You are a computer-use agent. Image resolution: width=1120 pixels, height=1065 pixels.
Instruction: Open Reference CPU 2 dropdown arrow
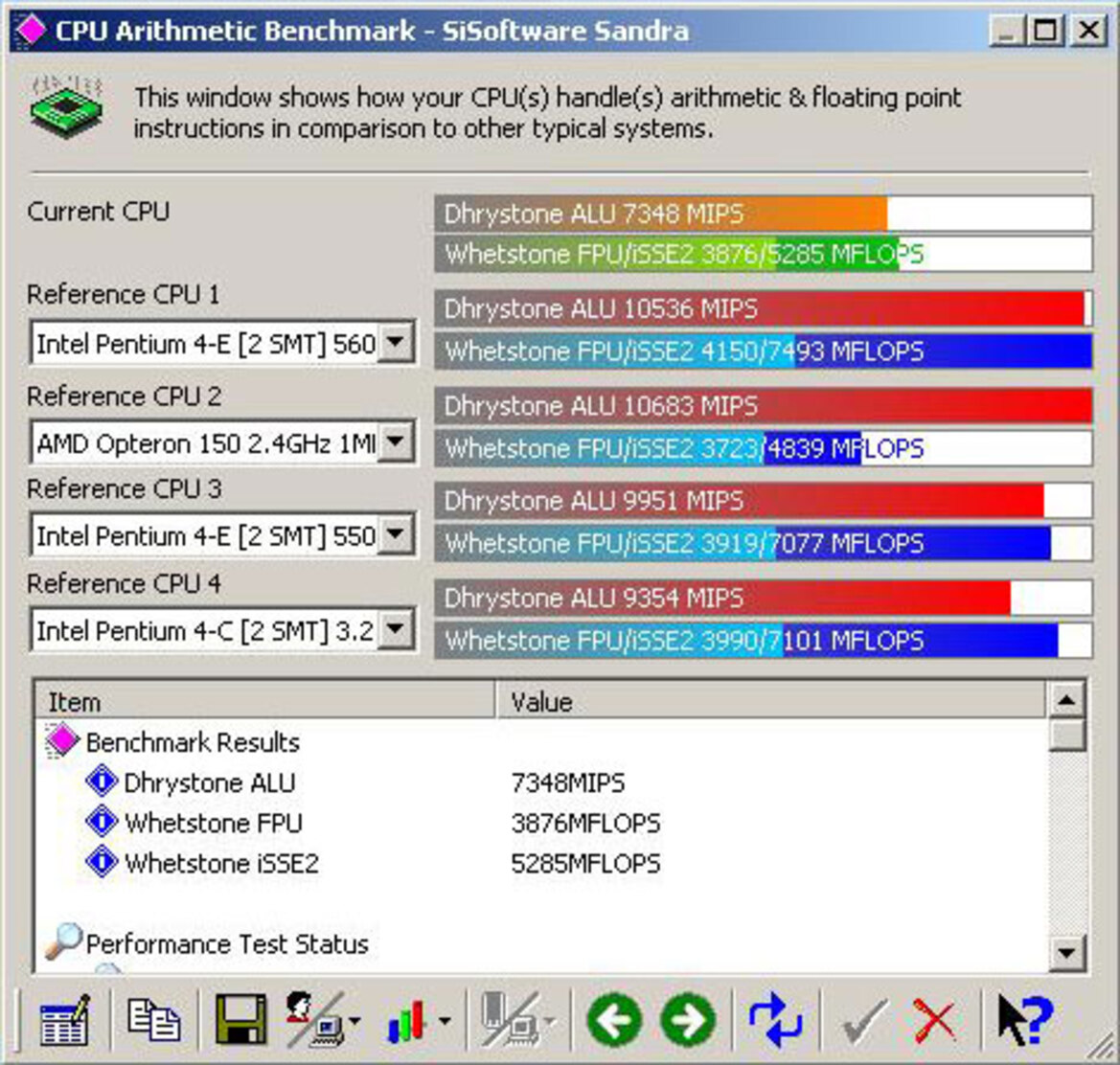coord(395,442)
